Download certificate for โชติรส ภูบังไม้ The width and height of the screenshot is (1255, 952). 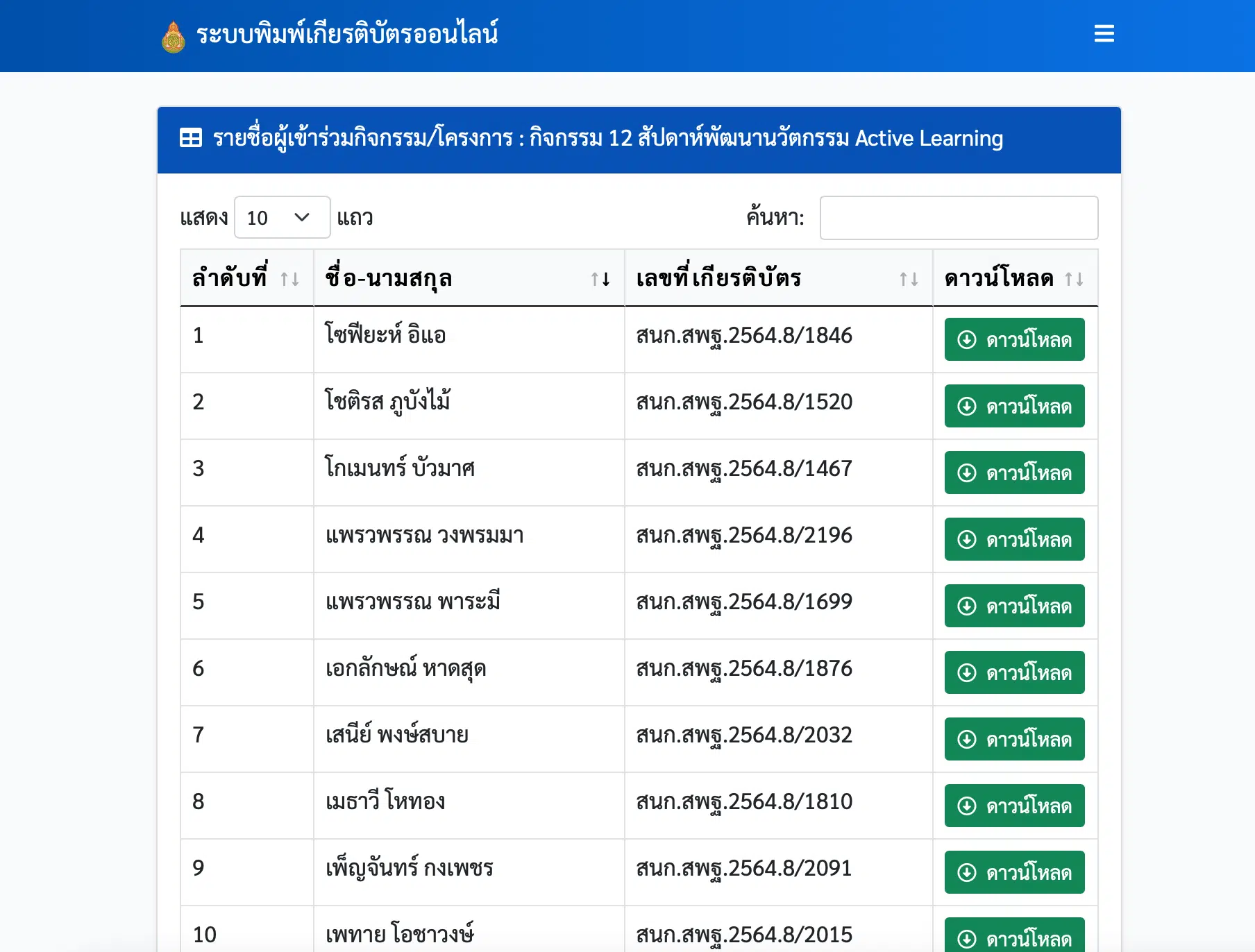[x=1014, y=406]
